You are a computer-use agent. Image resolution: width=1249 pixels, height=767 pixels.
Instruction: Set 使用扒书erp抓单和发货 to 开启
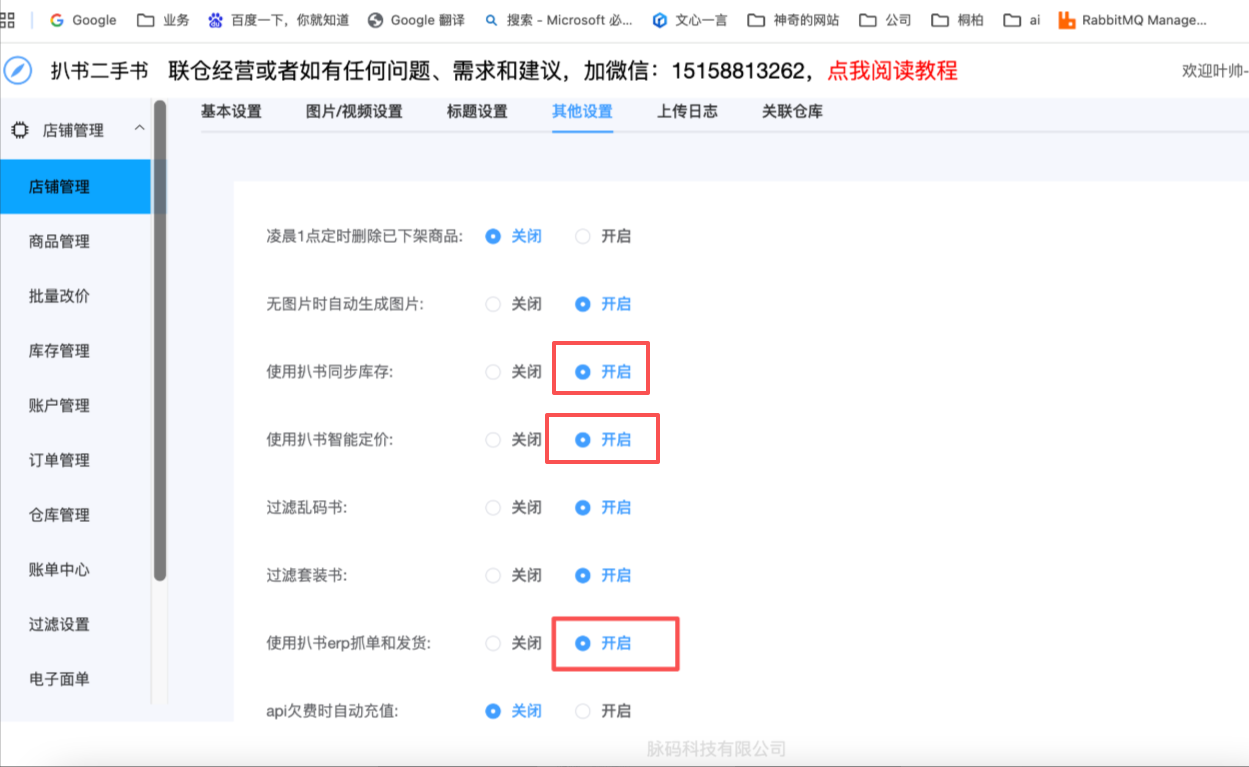pos(603,644)
